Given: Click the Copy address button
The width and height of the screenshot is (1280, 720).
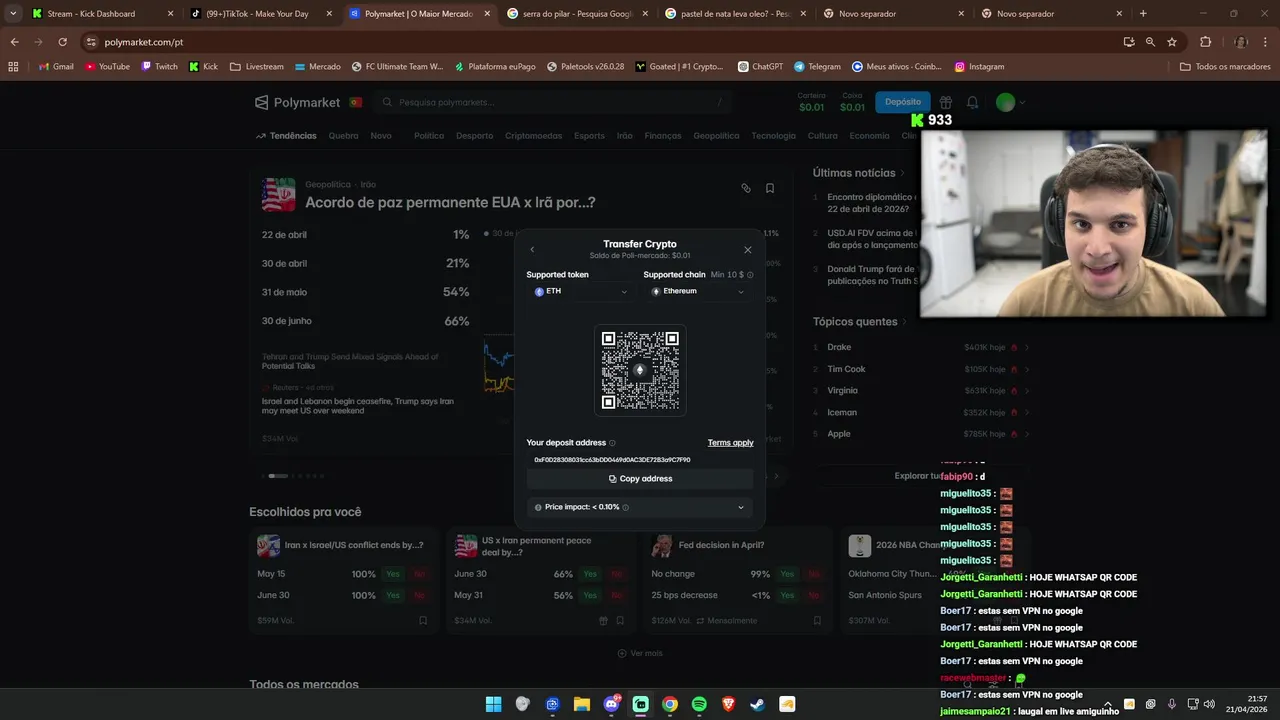Looking at the screenshot, I should click(x=640, y=479).
